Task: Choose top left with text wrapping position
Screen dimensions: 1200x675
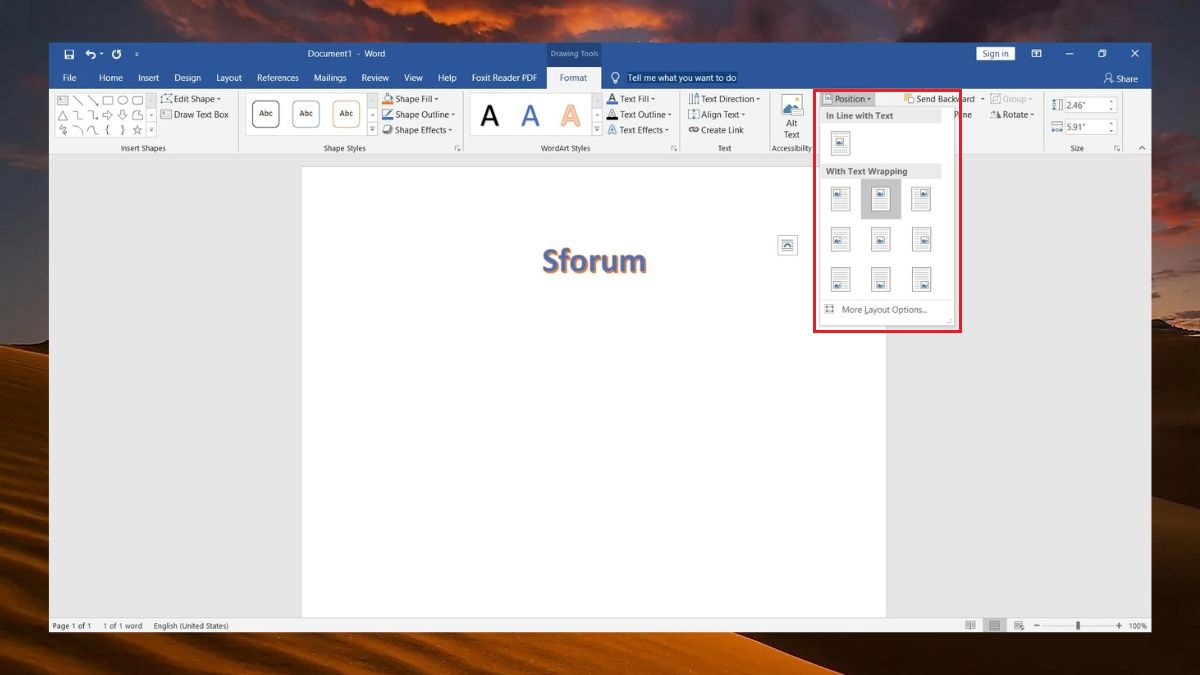Action: tap(840, 199)
